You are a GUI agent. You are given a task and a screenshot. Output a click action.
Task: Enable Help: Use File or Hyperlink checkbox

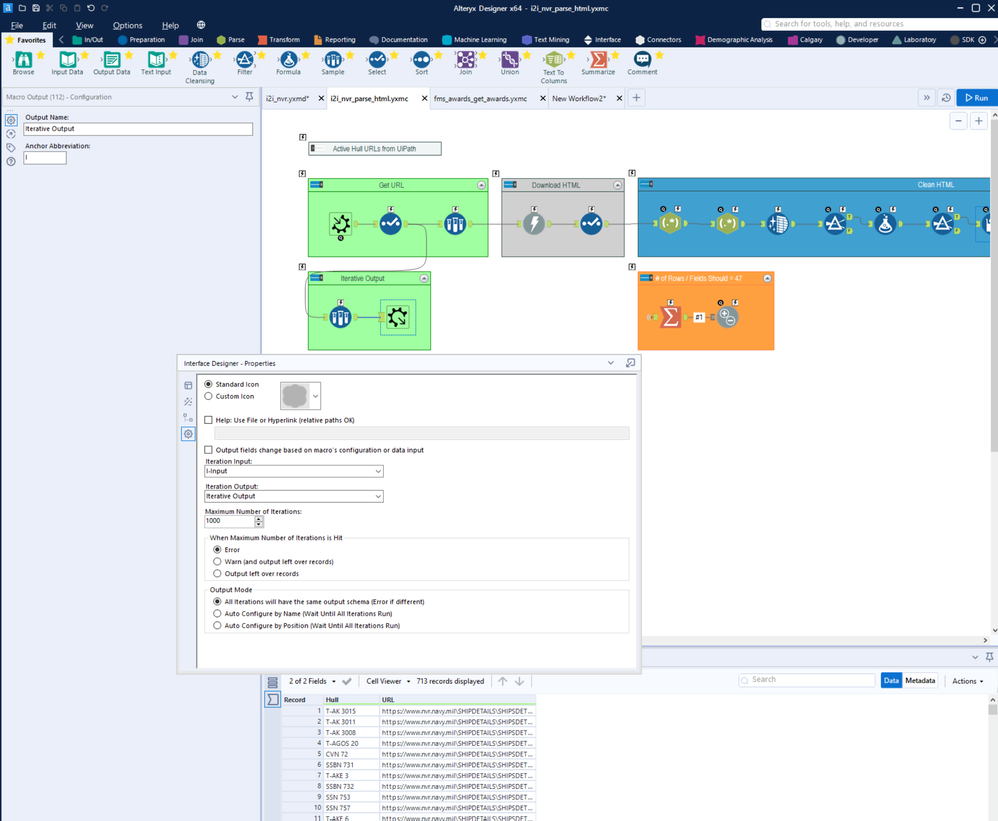click(208, 420)
